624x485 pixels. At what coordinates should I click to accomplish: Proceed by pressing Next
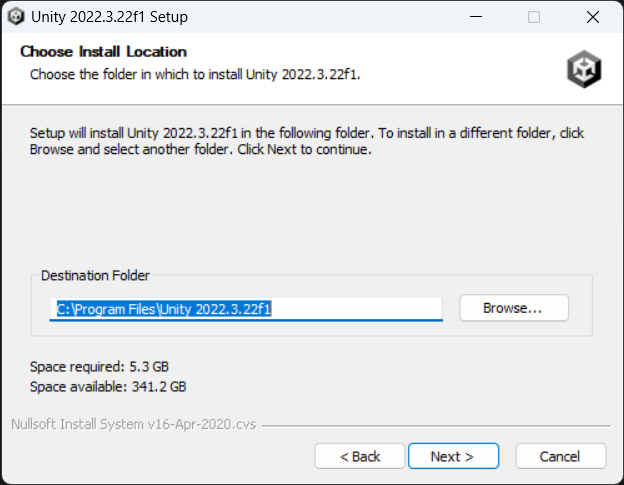click(452, 456)
